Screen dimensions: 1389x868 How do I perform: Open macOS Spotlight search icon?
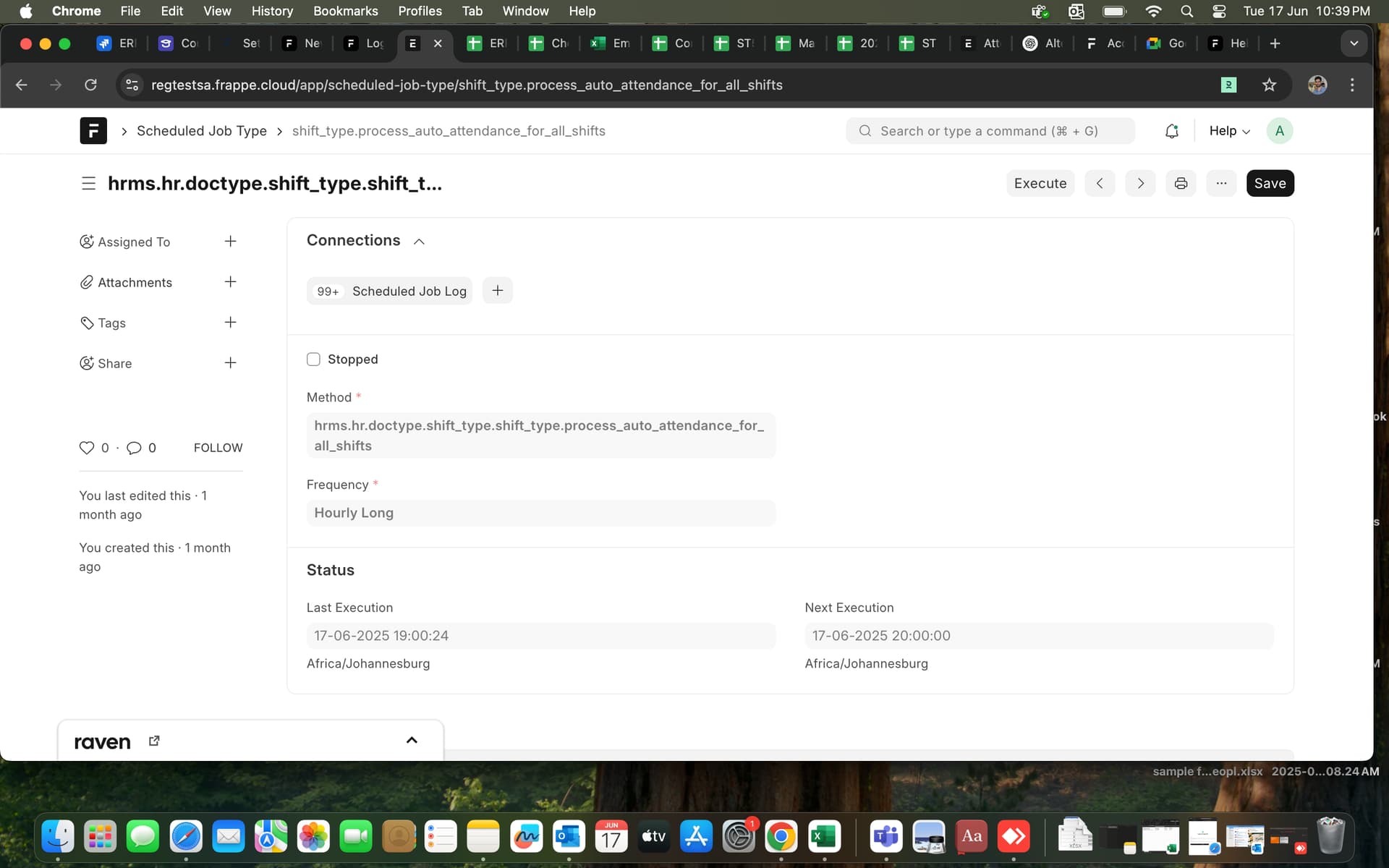coord(1186,11)
